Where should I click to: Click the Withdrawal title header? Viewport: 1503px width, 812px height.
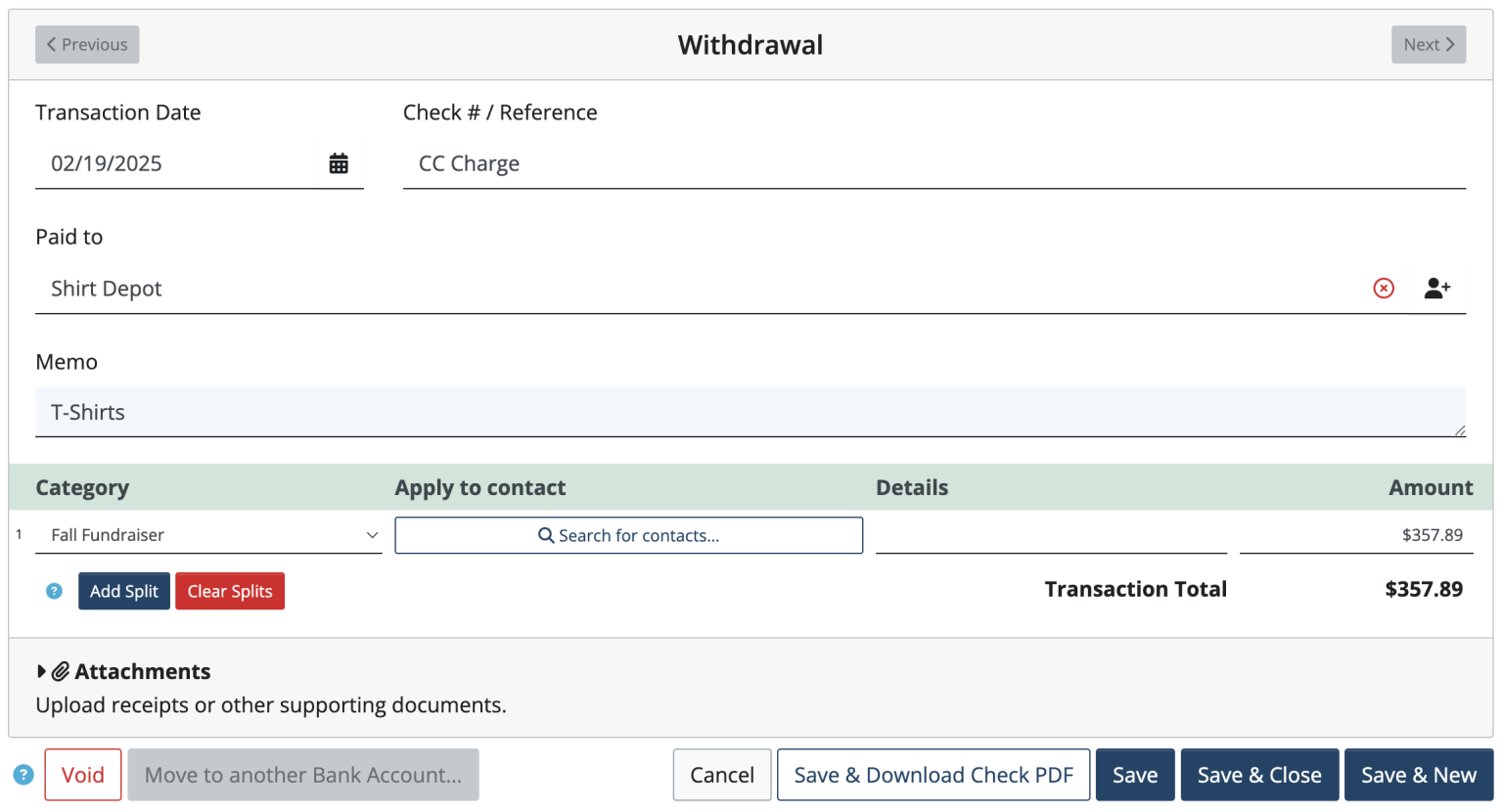(751, 45)
